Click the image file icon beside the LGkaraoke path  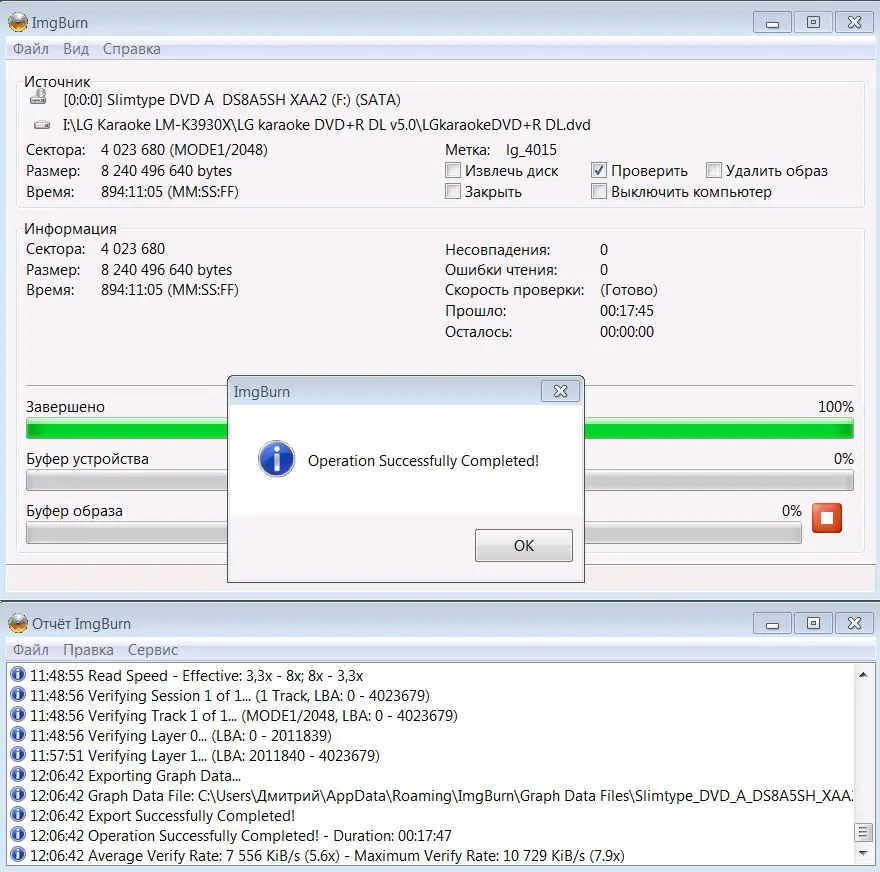pos(42,125)
